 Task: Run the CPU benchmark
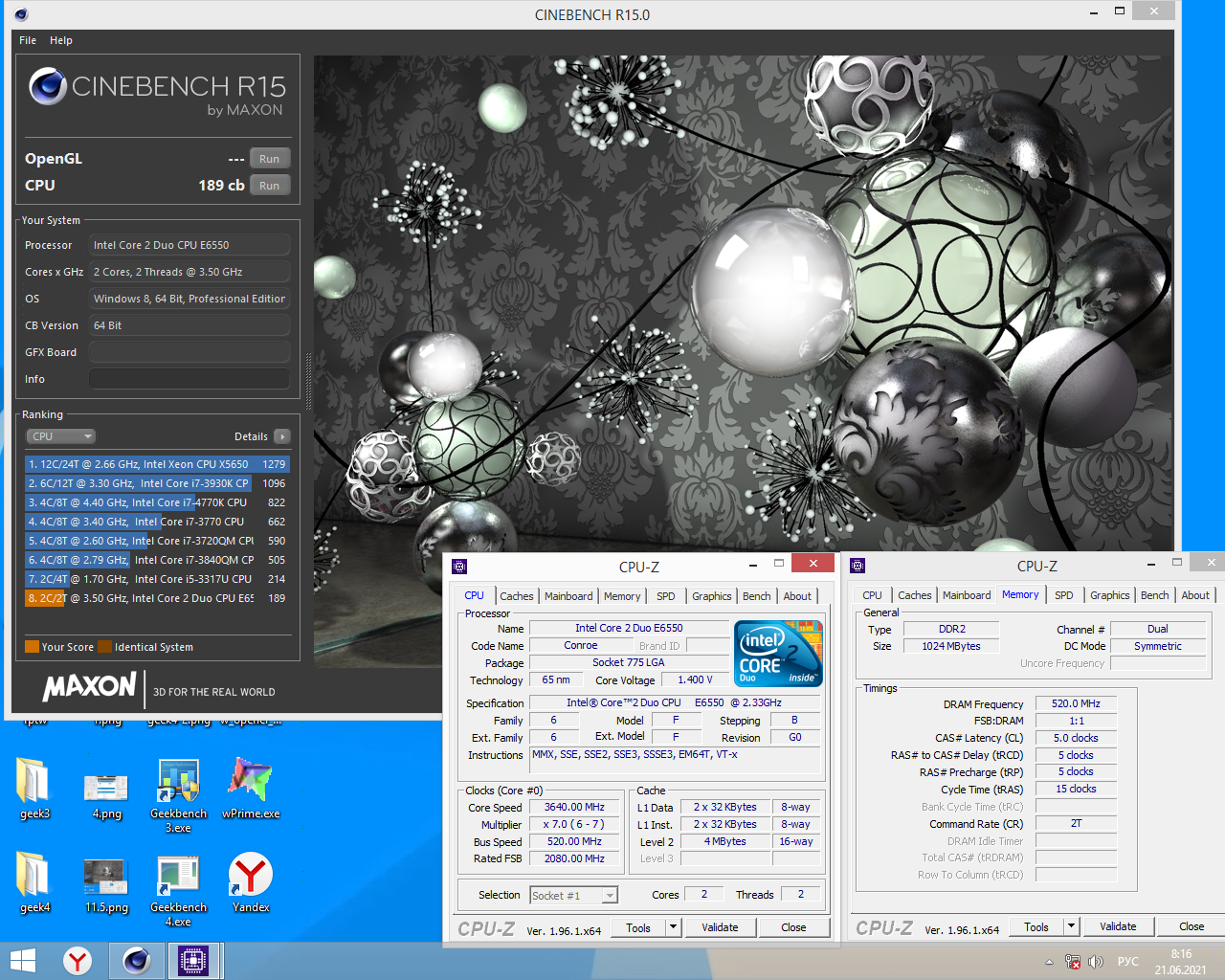click(x=270, y=186)
